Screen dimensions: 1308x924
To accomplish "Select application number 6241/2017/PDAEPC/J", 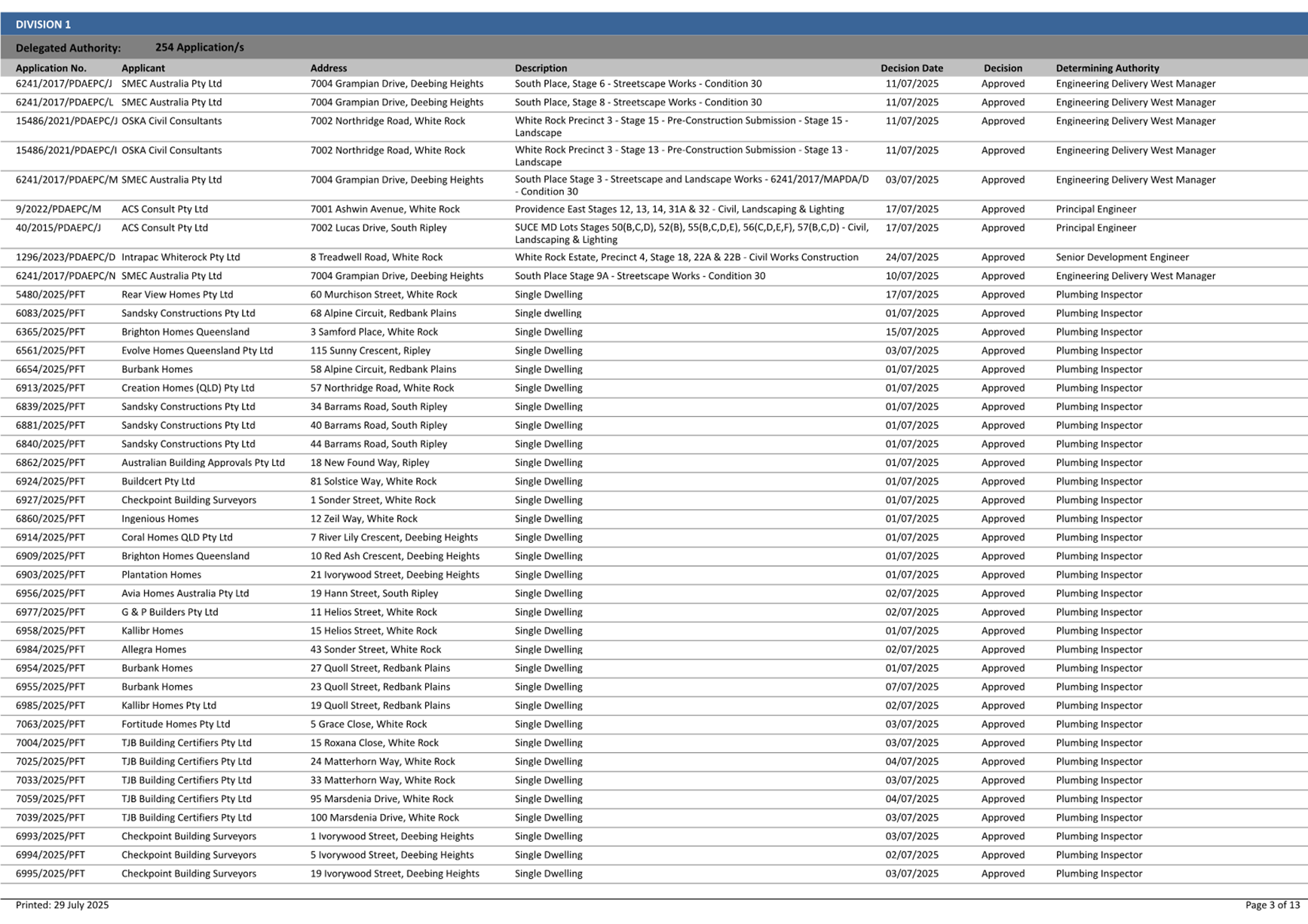I will click(x=64, y=84).
